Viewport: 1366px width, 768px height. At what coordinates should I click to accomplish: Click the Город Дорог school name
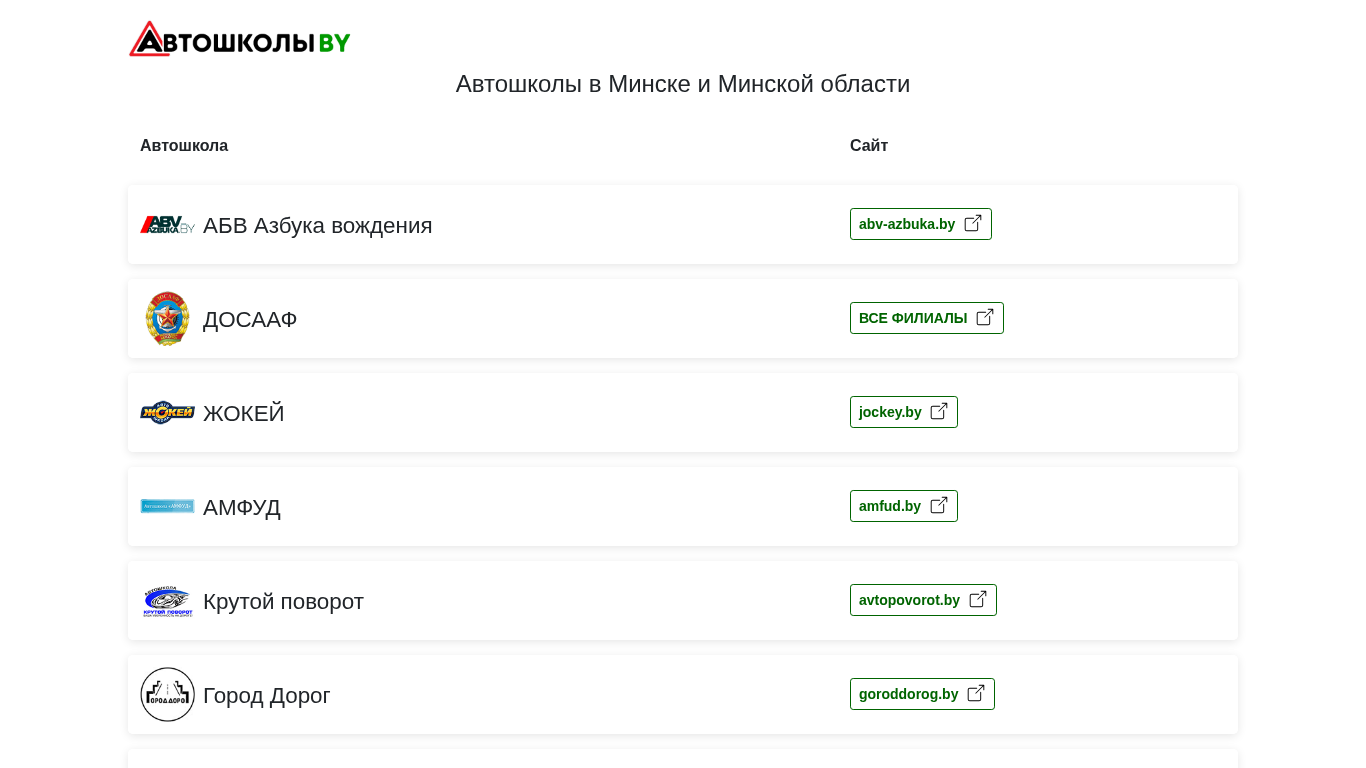[x=266, y=696]
